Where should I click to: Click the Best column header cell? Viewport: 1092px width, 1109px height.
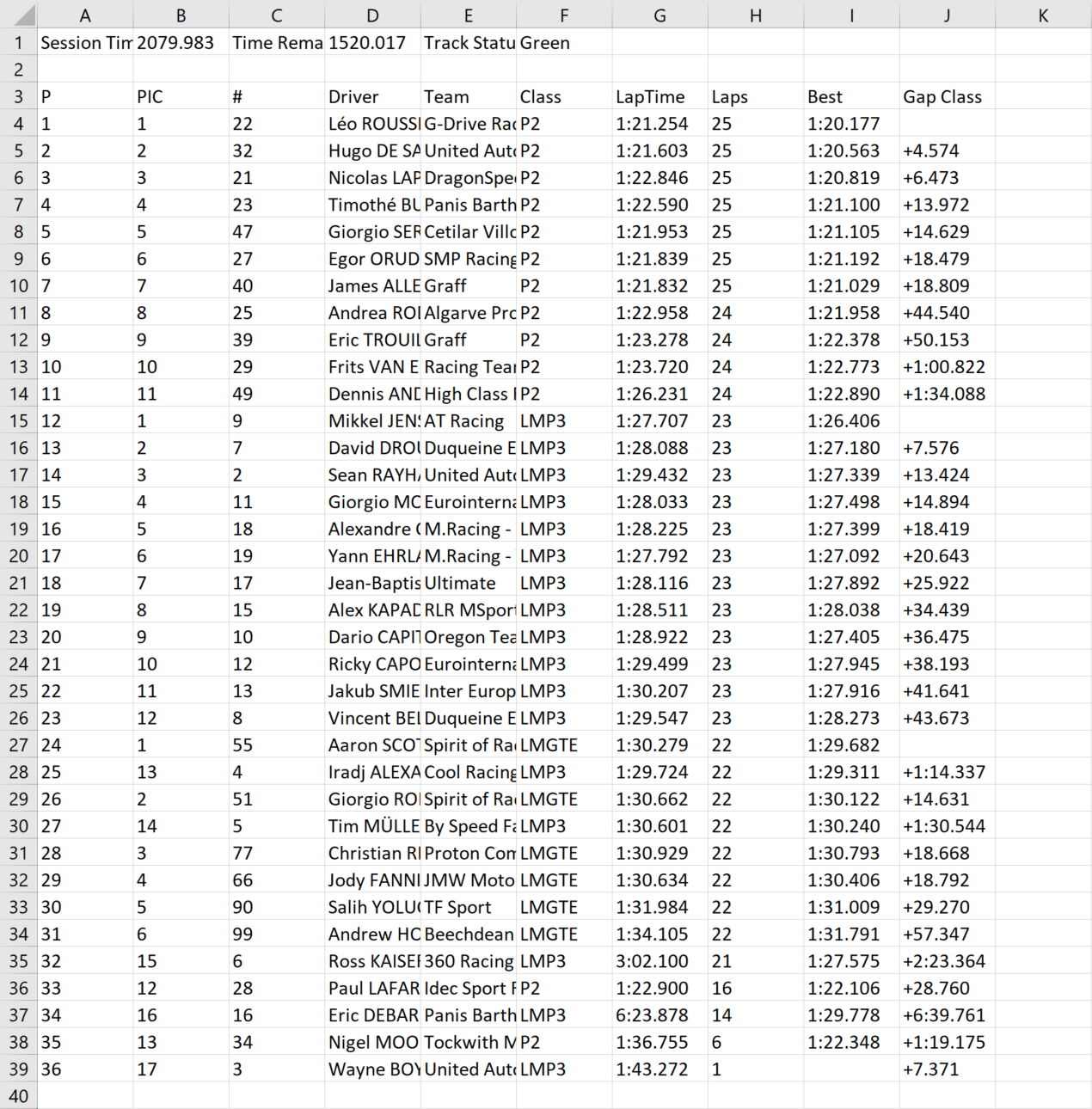click(850, 96)
